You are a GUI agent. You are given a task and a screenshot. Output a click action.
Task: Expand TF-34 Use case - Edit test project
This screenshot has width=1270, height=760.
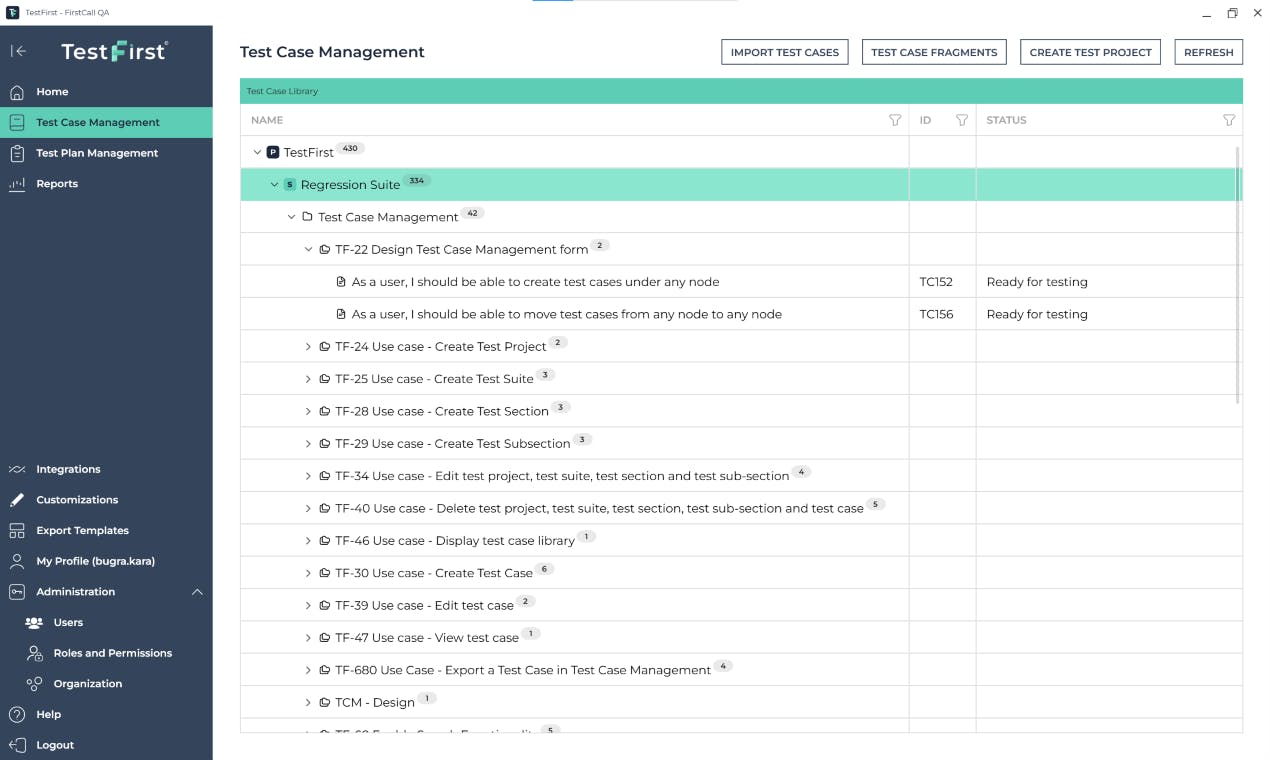point(309,476)
